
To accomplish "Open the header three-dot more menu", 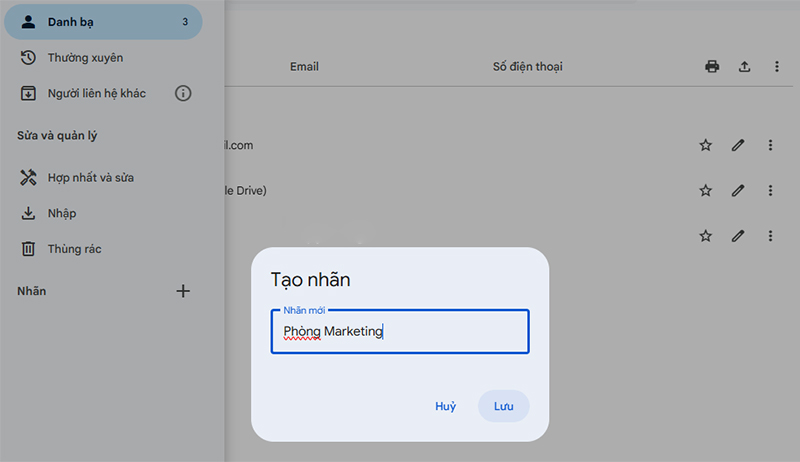I will tap(777, 66).
